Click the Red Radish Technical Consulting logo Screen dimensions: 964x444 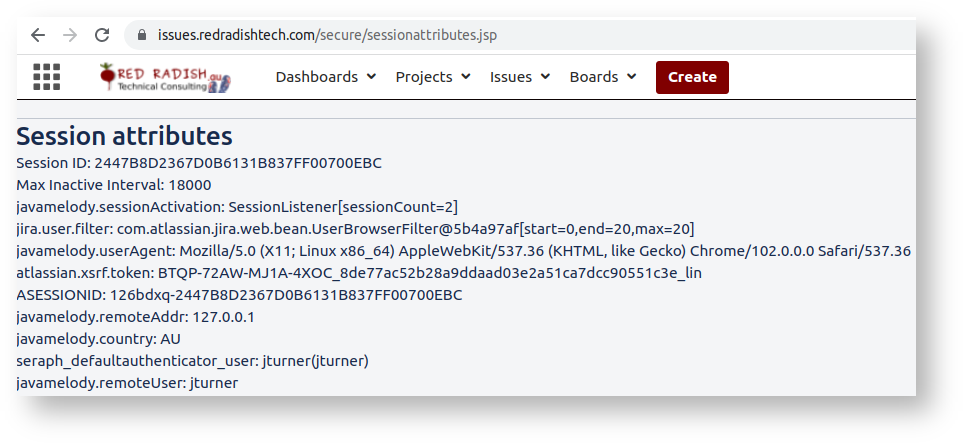pos(165,77)
